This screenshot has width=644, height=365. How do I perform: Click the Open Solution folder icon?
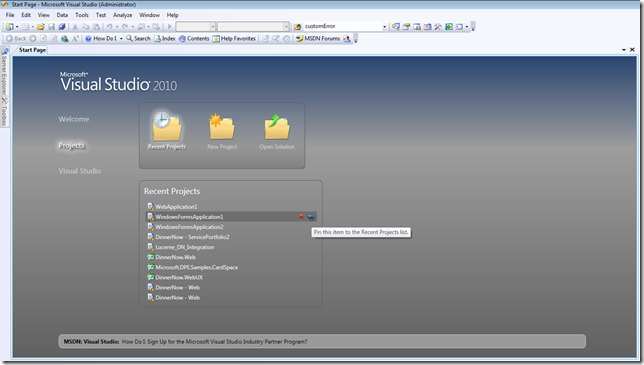coord(277,127)
